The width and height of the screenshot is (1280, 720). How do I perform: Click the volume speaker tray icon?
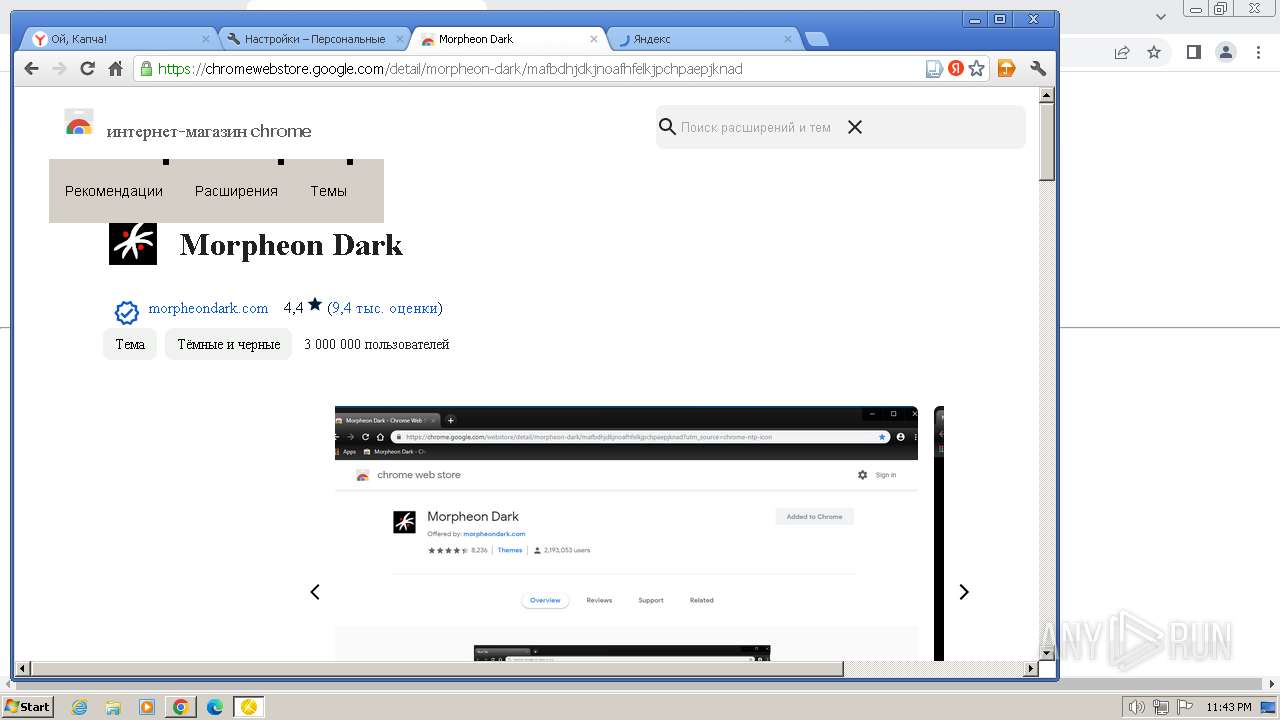click(x=1137, y=707)
